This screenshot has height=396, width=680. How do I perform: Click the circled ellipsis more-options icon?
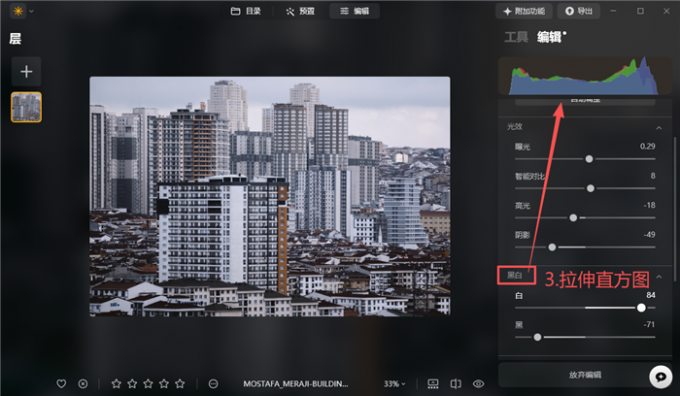click(213, 384)
